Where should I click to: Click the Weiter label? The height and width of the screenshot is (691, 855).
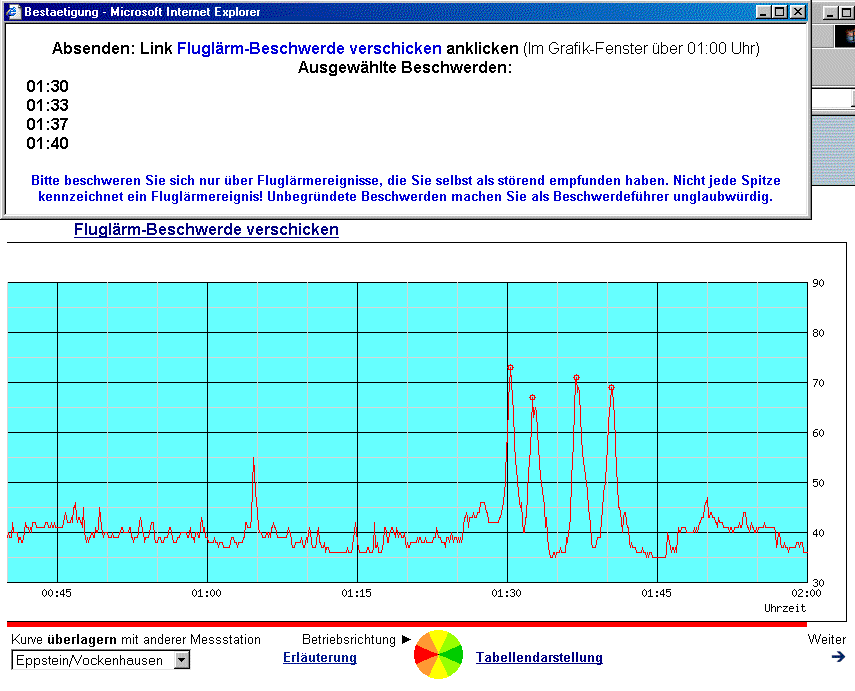pos(827,639)
